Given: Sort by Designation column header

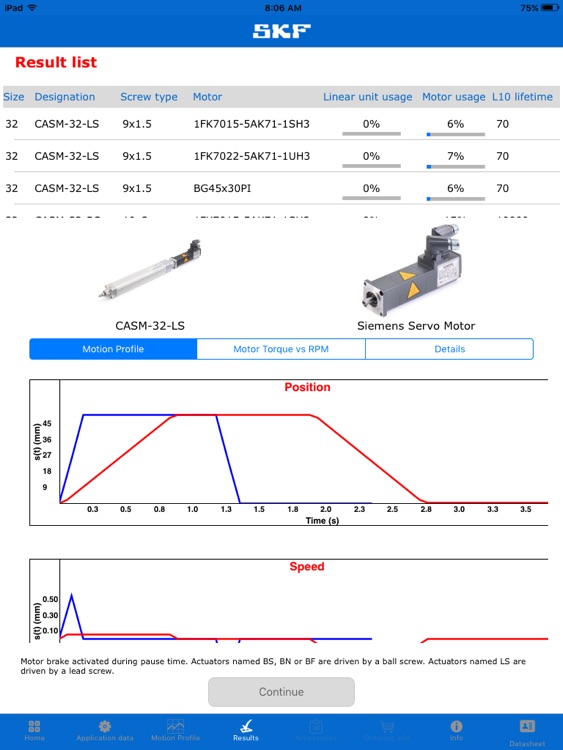Looking at the screenshot, I should [x=65, y=97].
